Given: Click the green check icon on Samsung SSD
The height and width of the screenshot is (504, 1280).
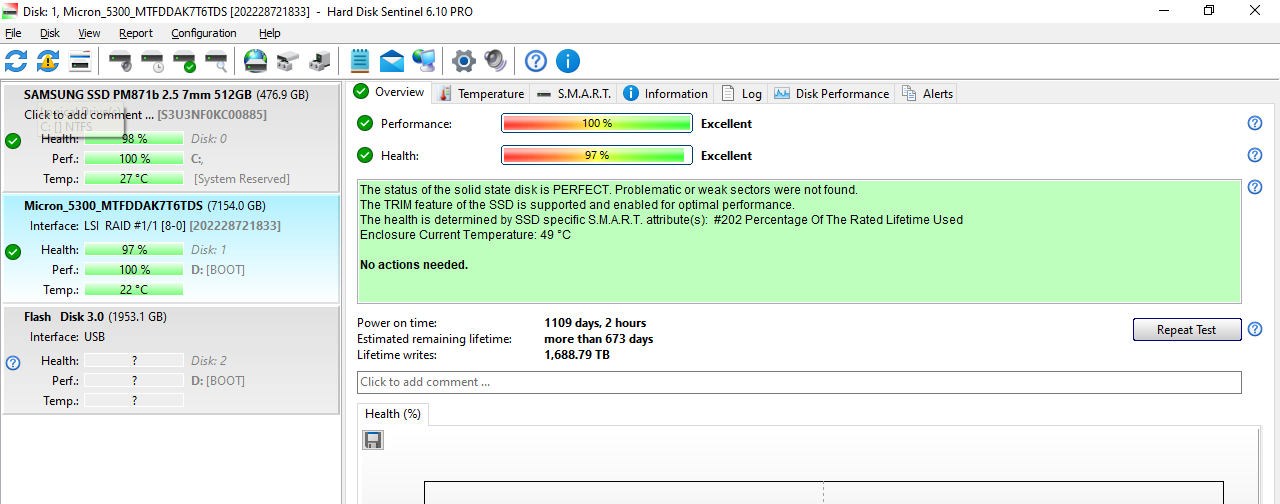Looking at the screenshot, I should (13, 141).
